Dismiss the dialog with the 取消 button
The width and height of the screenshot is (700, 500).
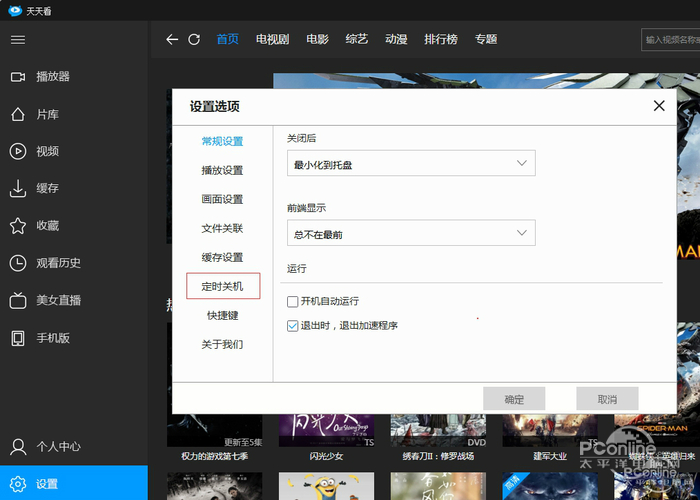[607, 399]
